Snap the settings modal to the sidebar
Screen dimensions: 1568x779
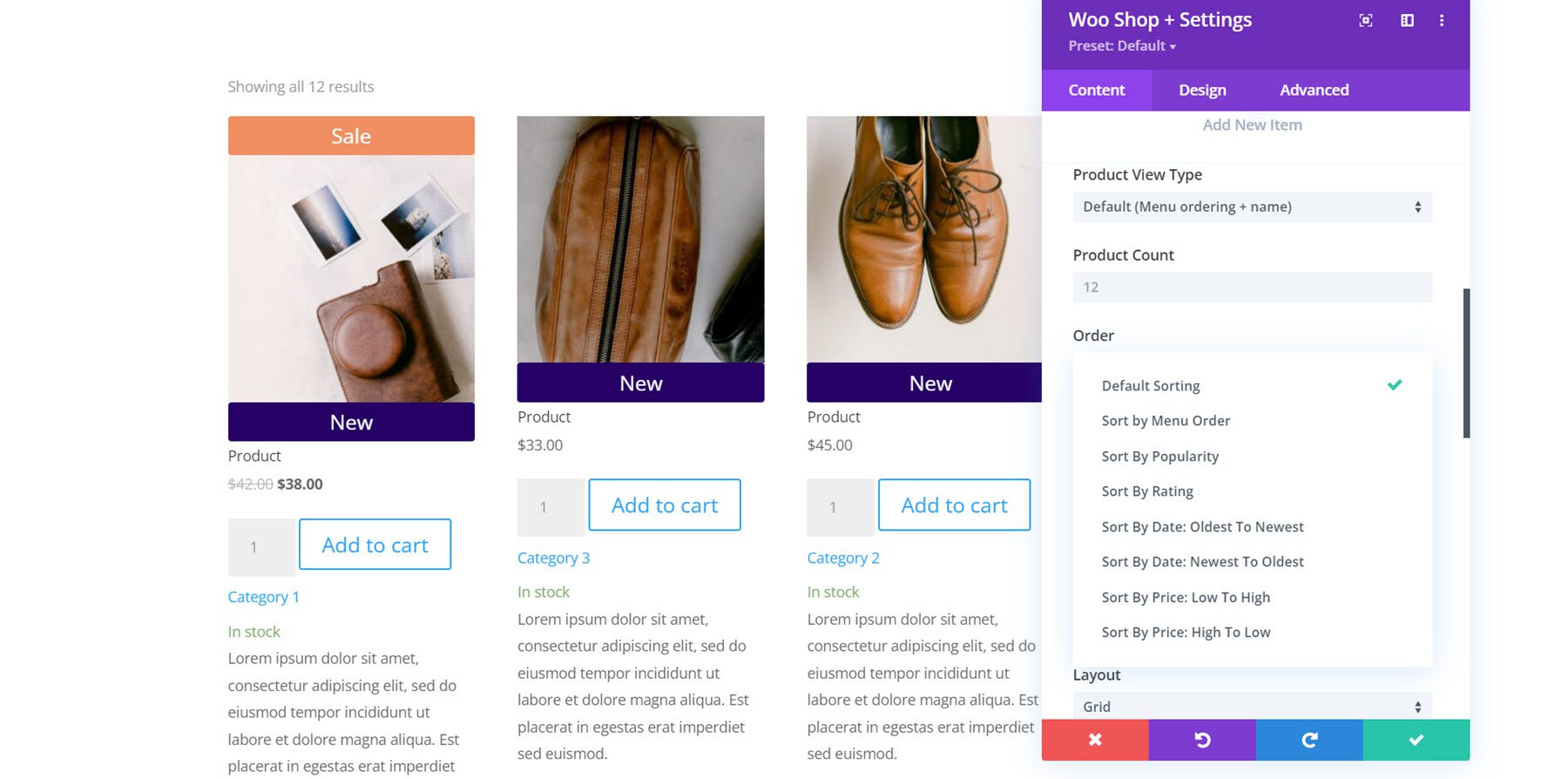click(1405, 19)
